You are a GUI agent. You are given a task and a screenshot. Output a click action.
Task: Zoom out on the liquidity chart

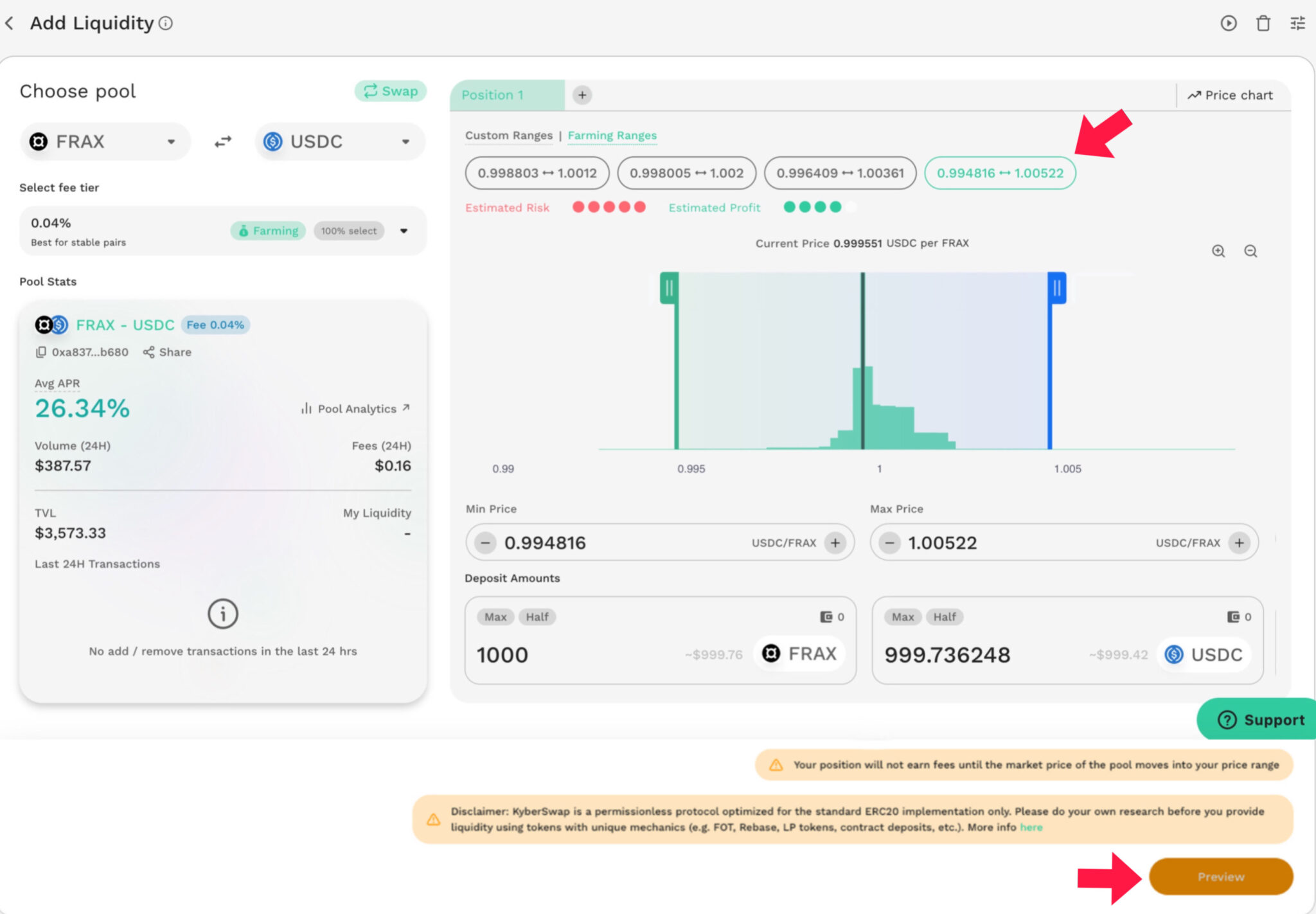[x=1250, y=251]
